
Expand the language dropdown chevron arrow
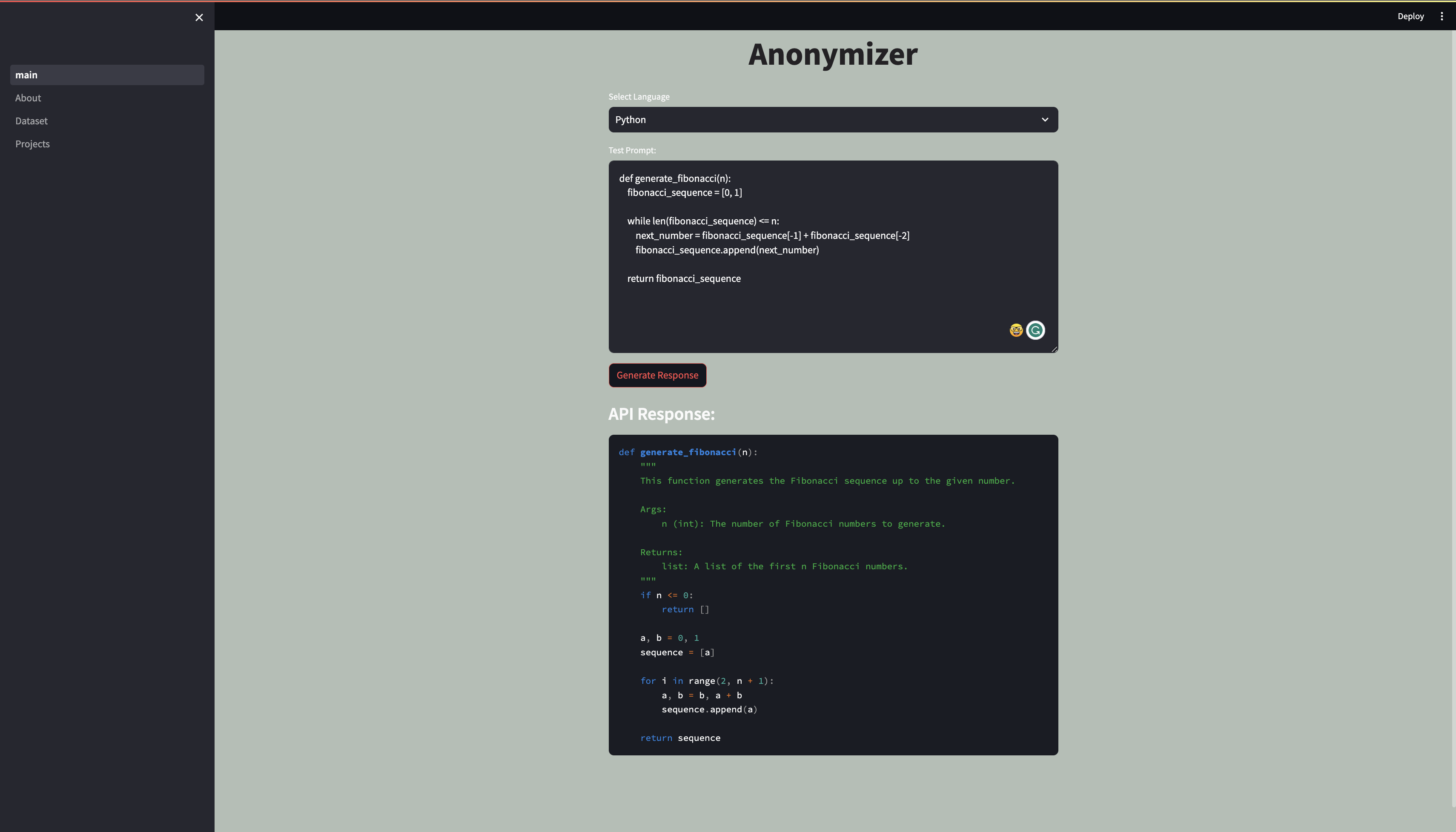pyautogui.click(x=1045, y=119)
